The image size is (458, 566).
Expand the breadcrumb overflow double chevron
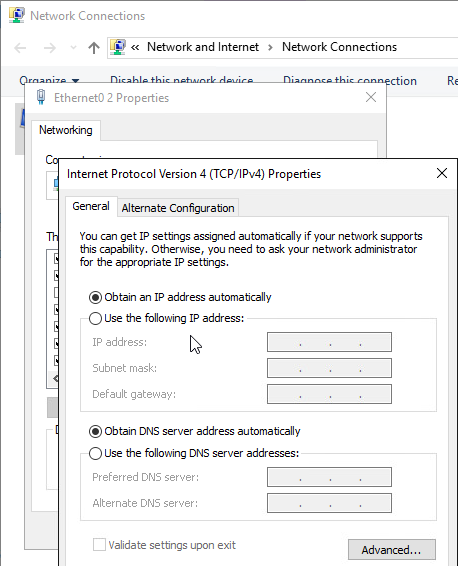[135, 47]
